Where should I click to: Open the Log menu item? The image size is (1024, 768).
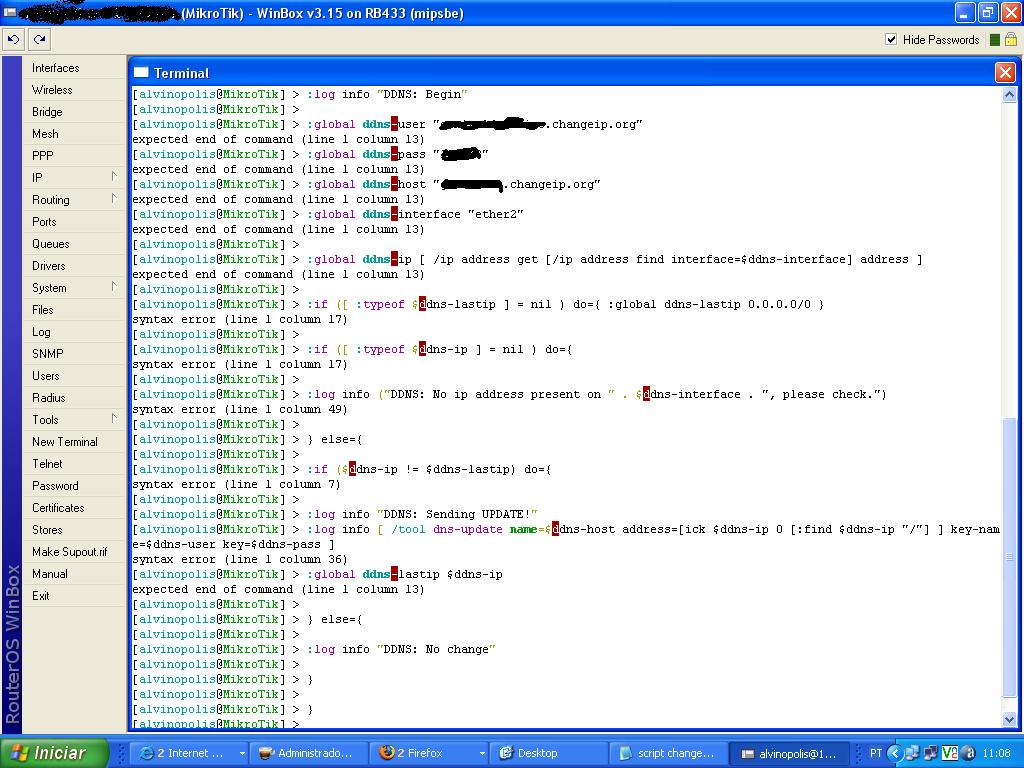click(74, 332)
